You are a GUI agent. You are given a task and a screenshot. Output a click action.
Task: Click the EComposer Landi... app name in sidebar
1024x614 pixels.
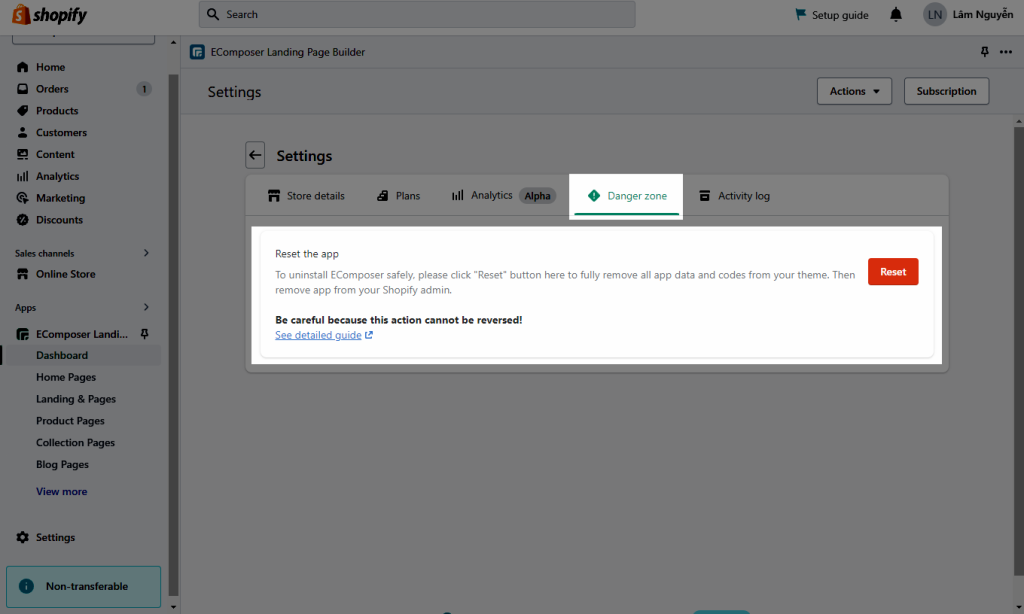[x=82, y=334]
